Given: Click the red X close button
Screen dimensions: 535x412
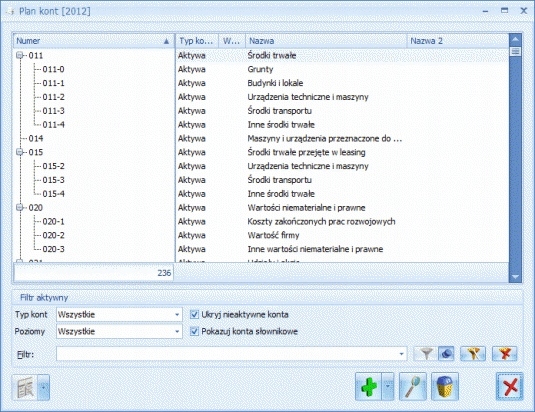Looking at the screenshot, I should (x=510, y=386).
